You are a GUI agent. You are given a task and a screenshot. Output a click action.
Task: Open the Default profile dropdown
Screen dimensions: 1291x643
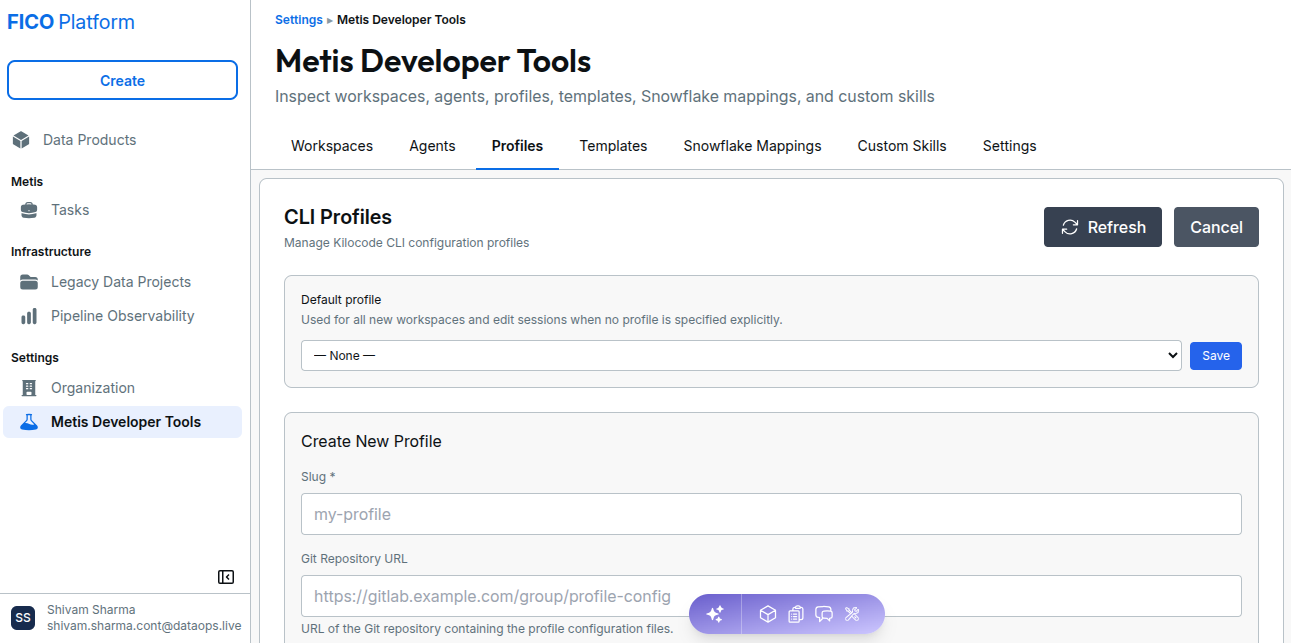click(x=741, y=355)
